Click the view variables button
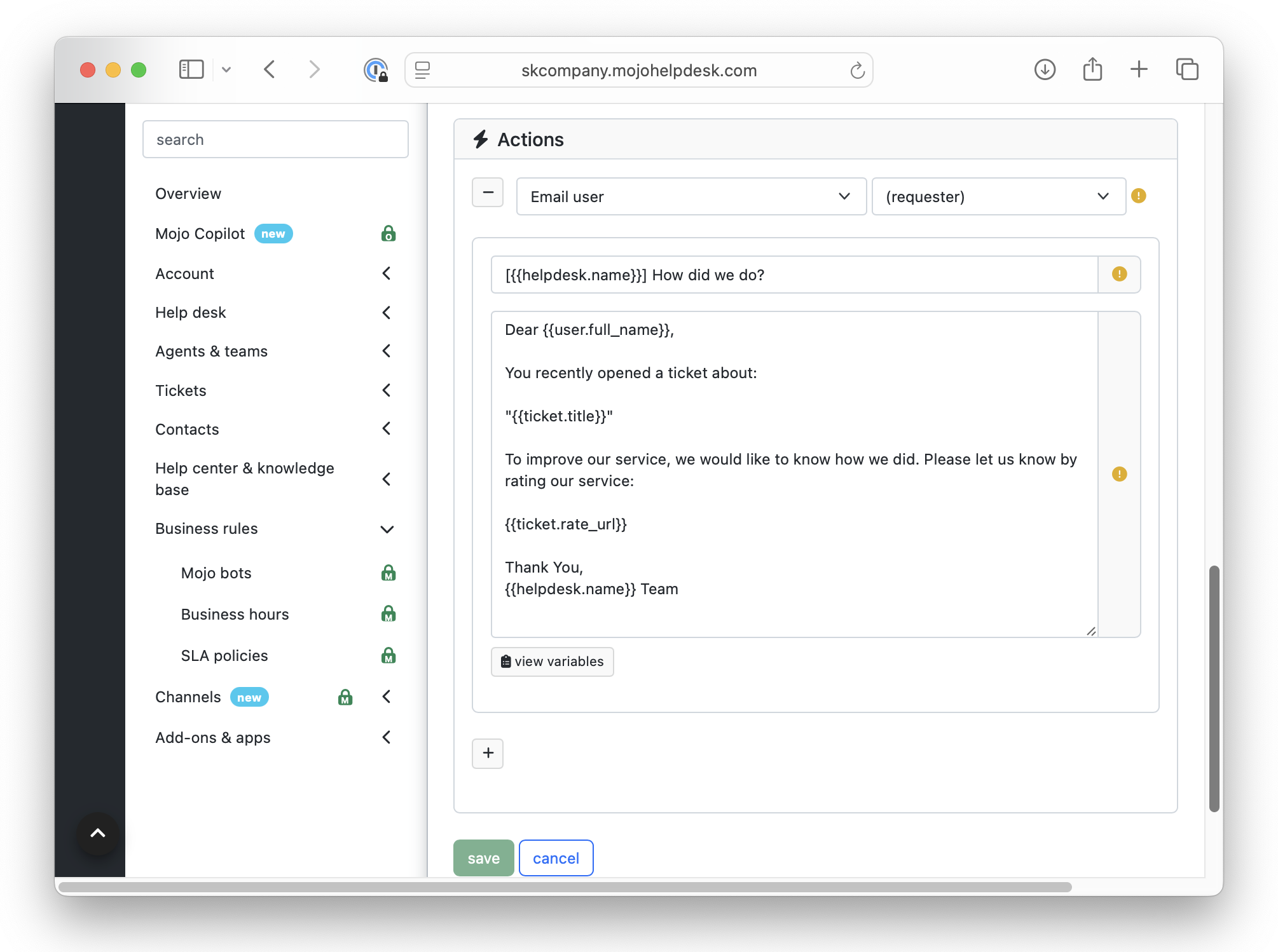The height and width of the screenshot is (952, 1278). [x=552, y=662]
